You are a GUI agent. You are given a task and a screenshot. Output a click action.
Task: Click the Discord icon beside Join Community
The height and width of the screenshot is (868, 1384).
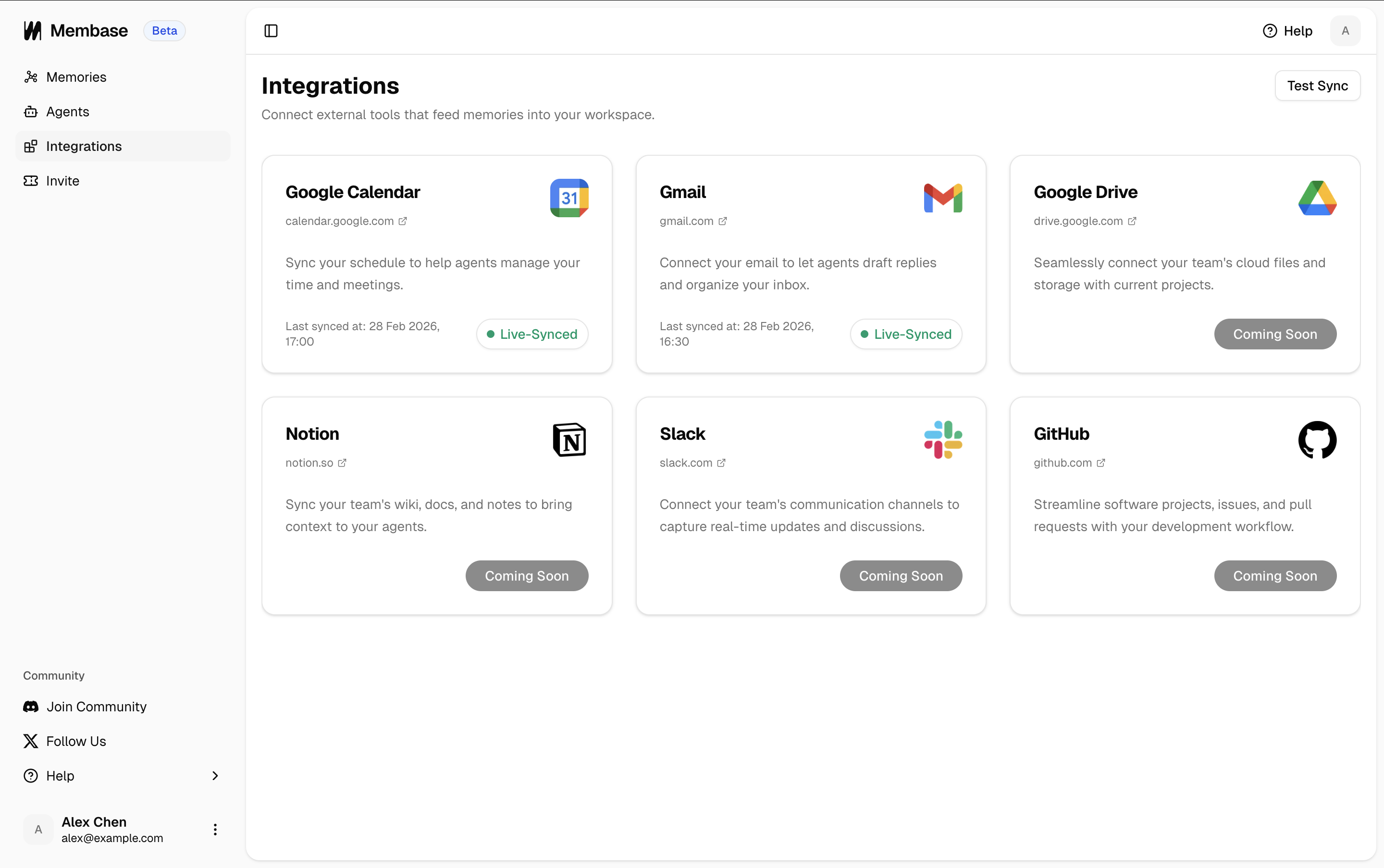(x=32, y=706)
